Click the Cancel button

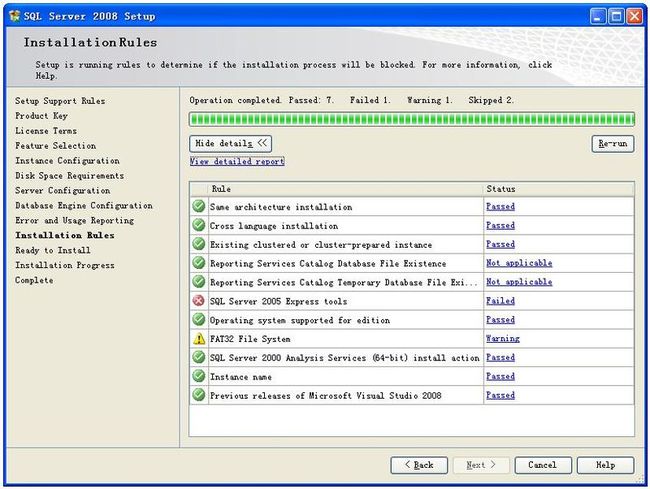click(543, 465)
